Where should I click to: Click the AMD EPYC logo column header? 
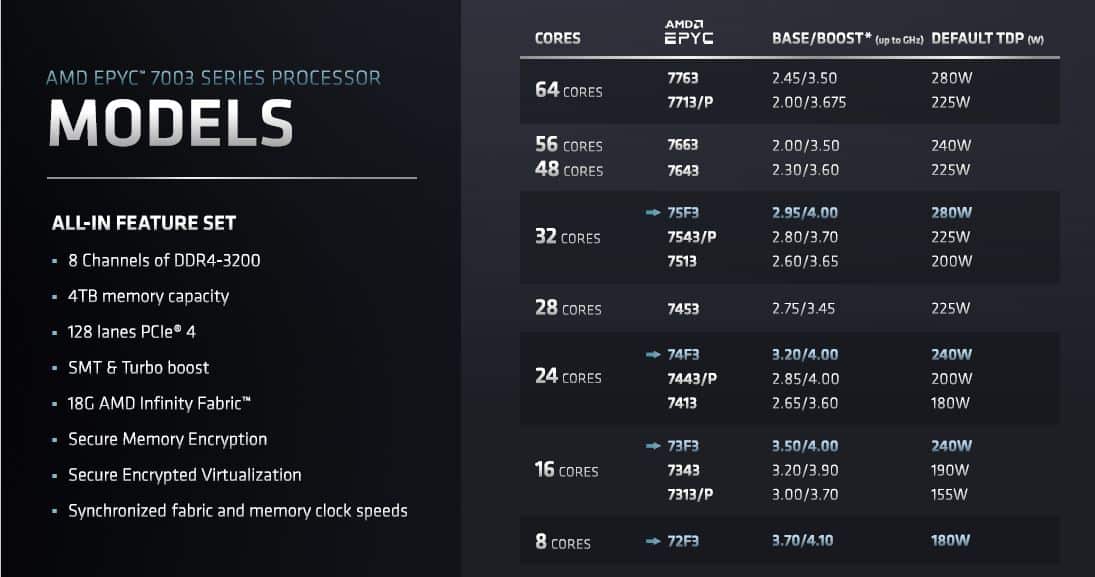(x=689, y=32)
